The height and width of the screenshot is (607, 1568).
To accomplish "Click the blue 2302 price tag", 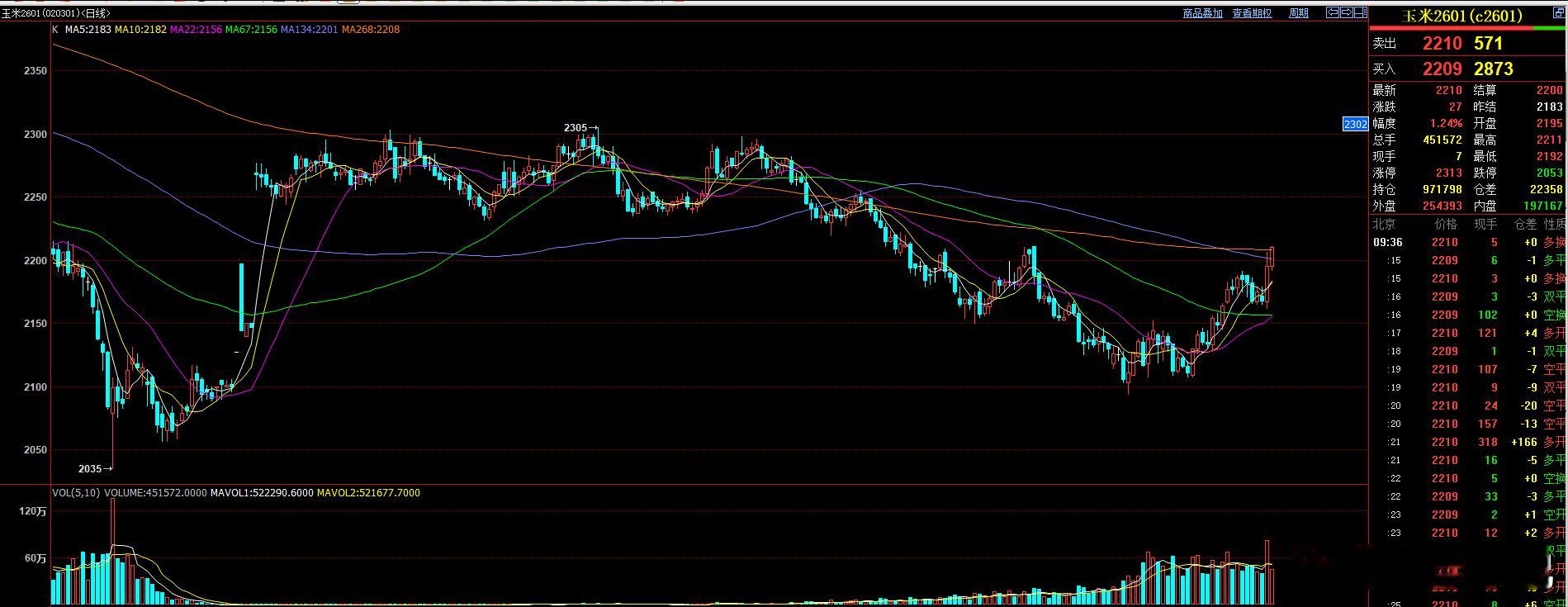I will tap(1356, 125).
